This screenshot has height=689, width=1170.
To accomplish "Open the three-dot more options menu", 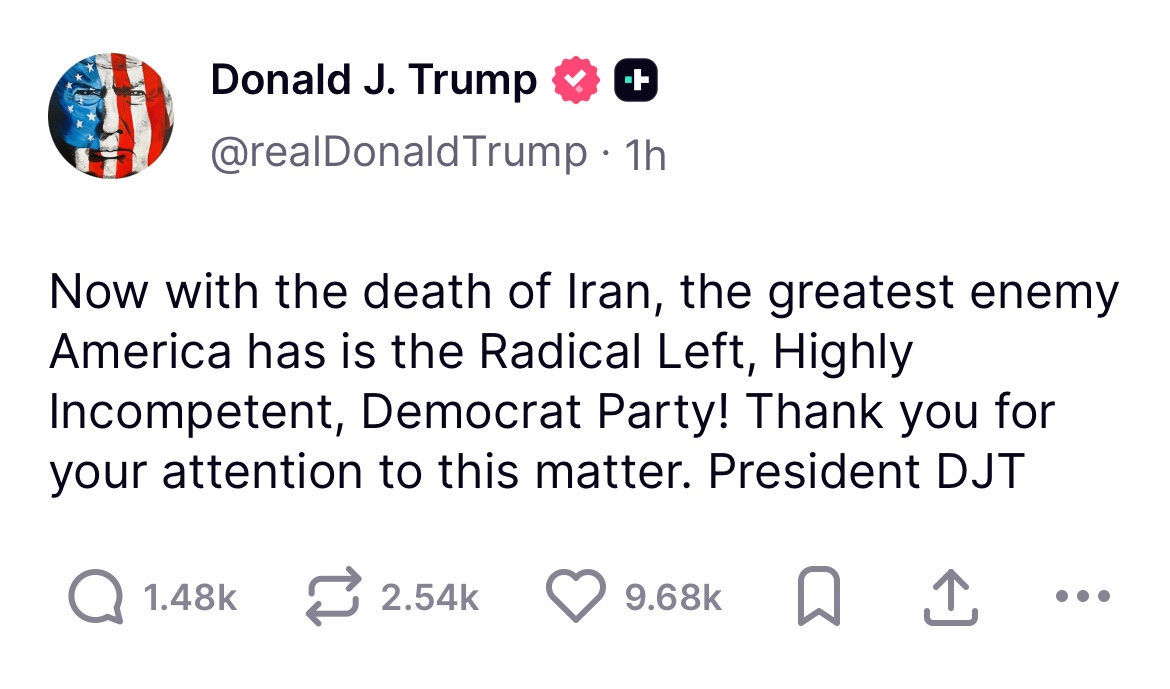I will [x=1081, y=598].
